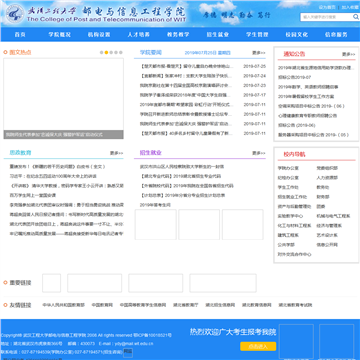The height and width of the screenshot is (360, 360).
Task: Click the search magnifier icon in header
Action: [x=356, y=17]
